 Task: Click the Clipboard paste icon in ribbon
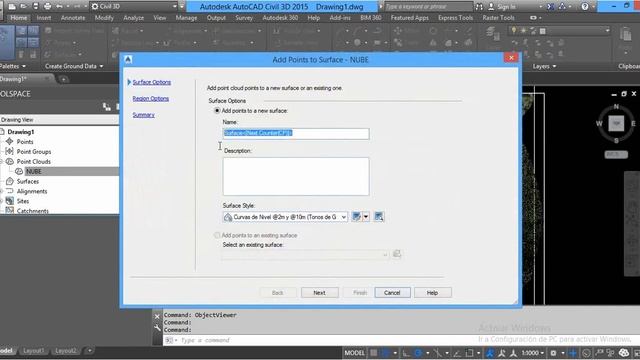click(626, 35)
